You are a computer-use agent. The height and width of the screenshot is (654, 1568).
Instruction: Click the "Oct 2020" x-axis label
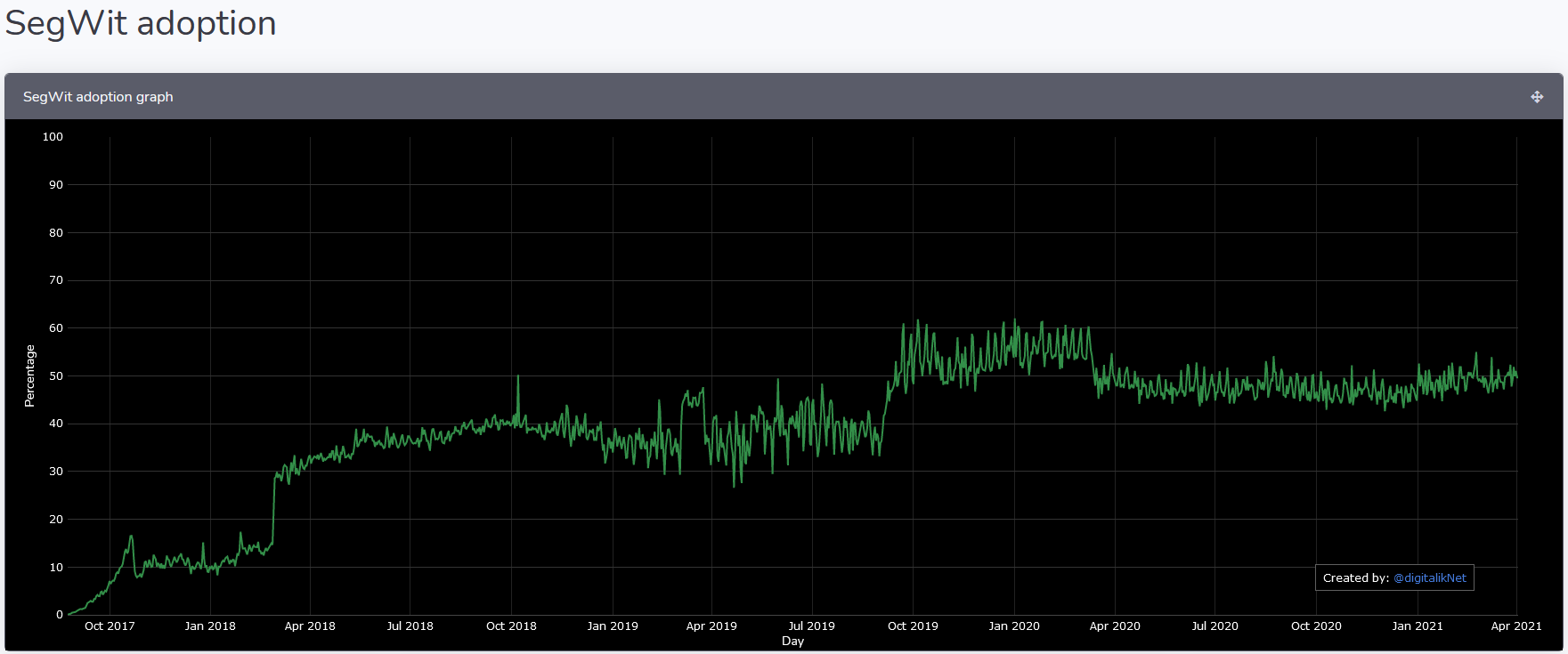pyautogui.click(x=1316, y=626)
